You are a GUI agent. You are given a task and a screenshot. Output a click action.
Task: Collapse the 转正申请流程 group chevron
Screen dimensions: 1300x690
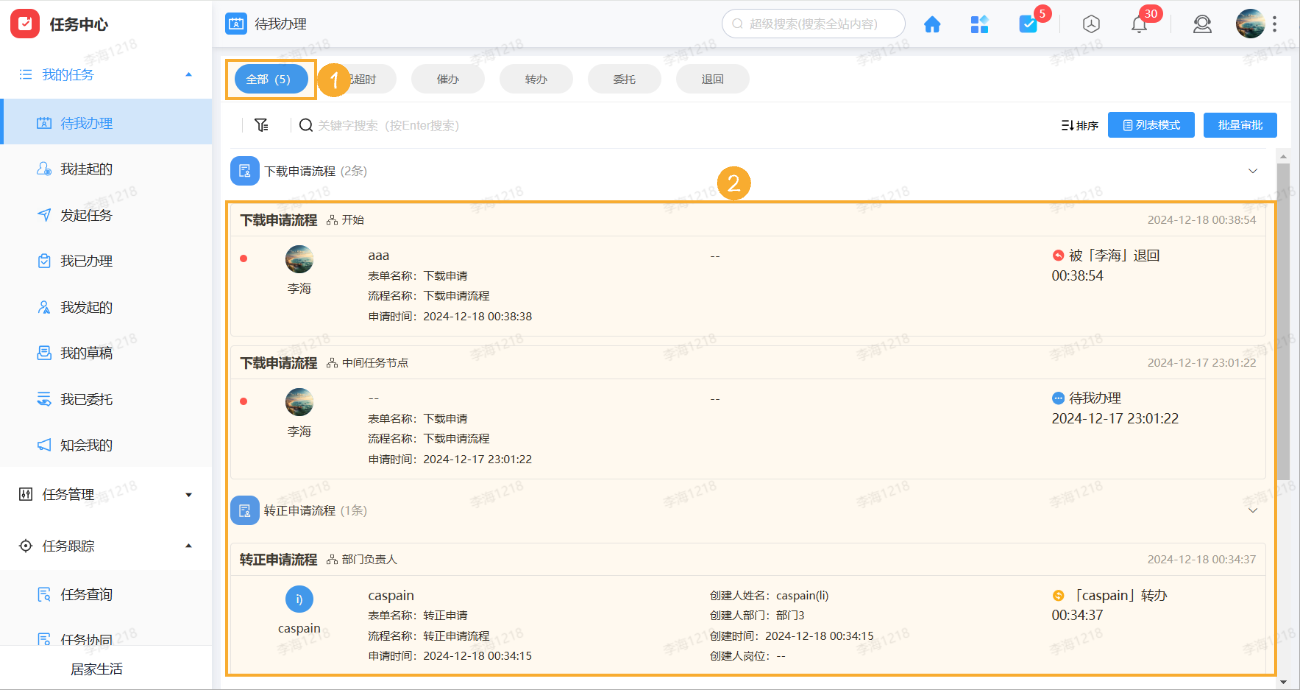click(1253, 510)
